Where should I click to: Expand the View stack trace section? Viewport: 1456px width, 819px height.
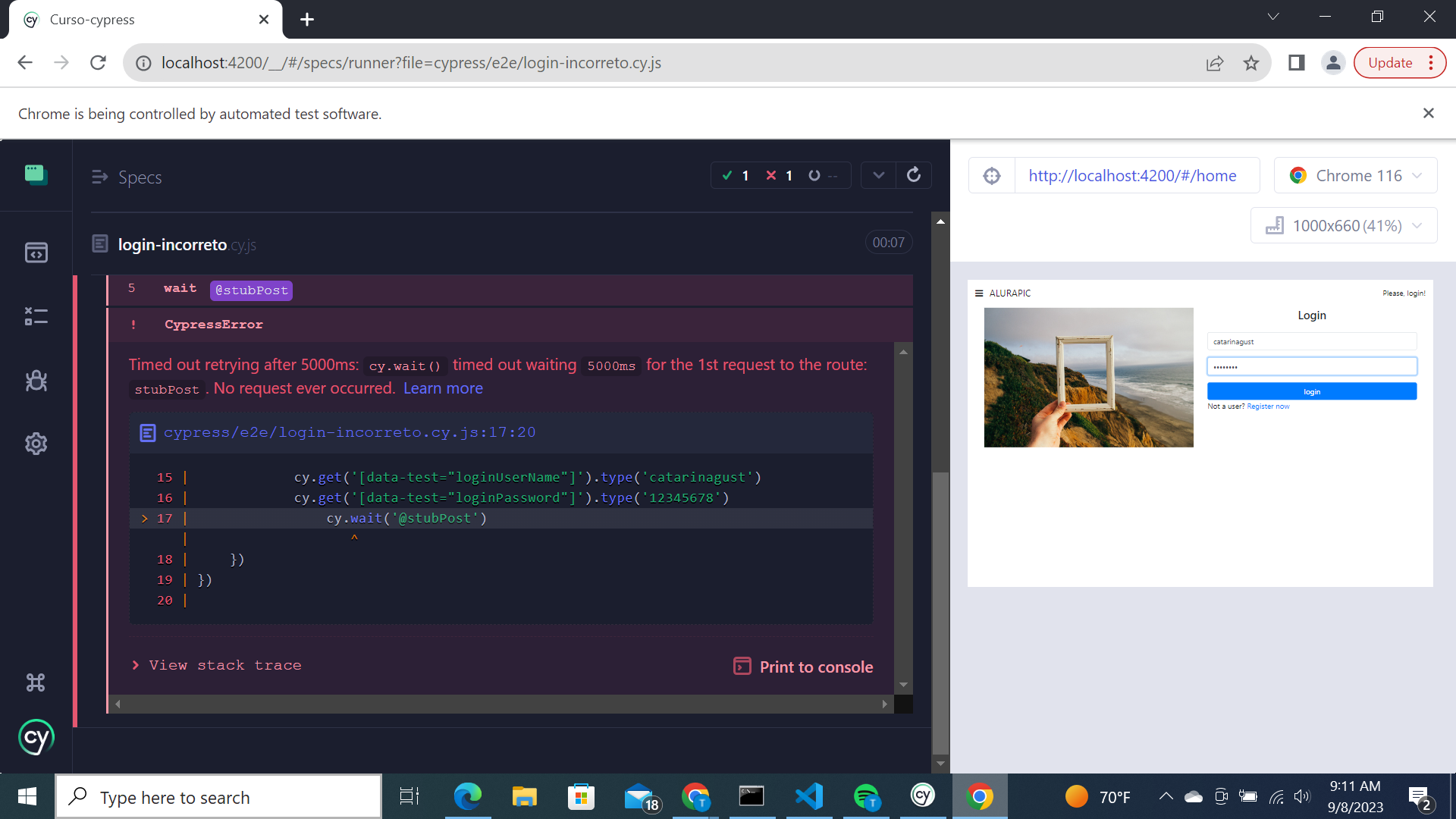click(x=216, y=664)
